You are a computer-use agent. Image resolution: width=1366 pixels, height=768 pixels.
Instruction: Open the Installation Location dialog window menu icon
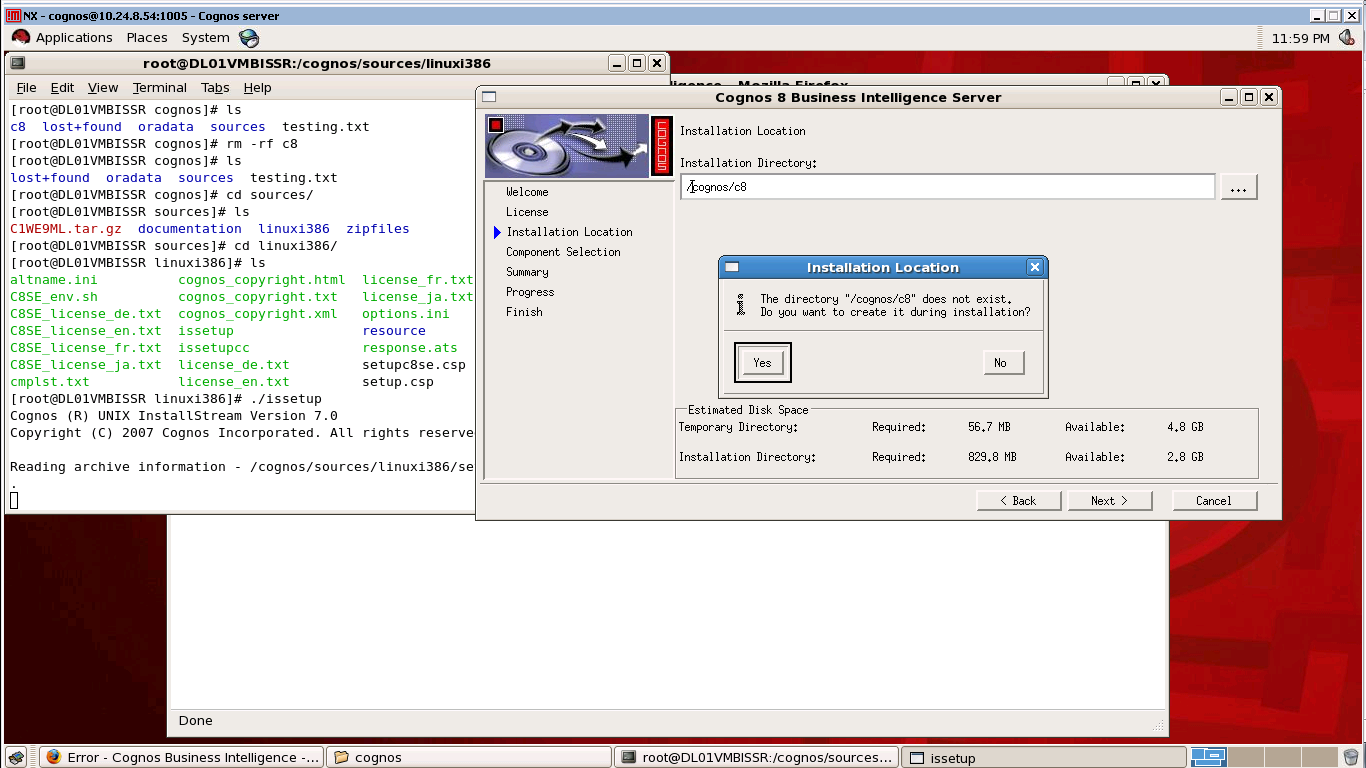pyautogui.click(x=732, y=267)
